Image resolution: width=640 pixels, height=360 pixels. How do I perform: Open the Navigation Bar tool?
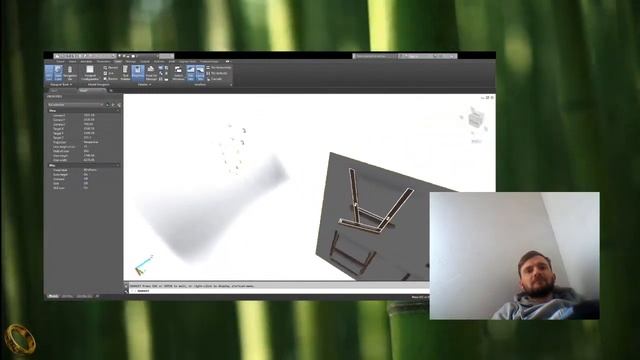click(70, 73)
